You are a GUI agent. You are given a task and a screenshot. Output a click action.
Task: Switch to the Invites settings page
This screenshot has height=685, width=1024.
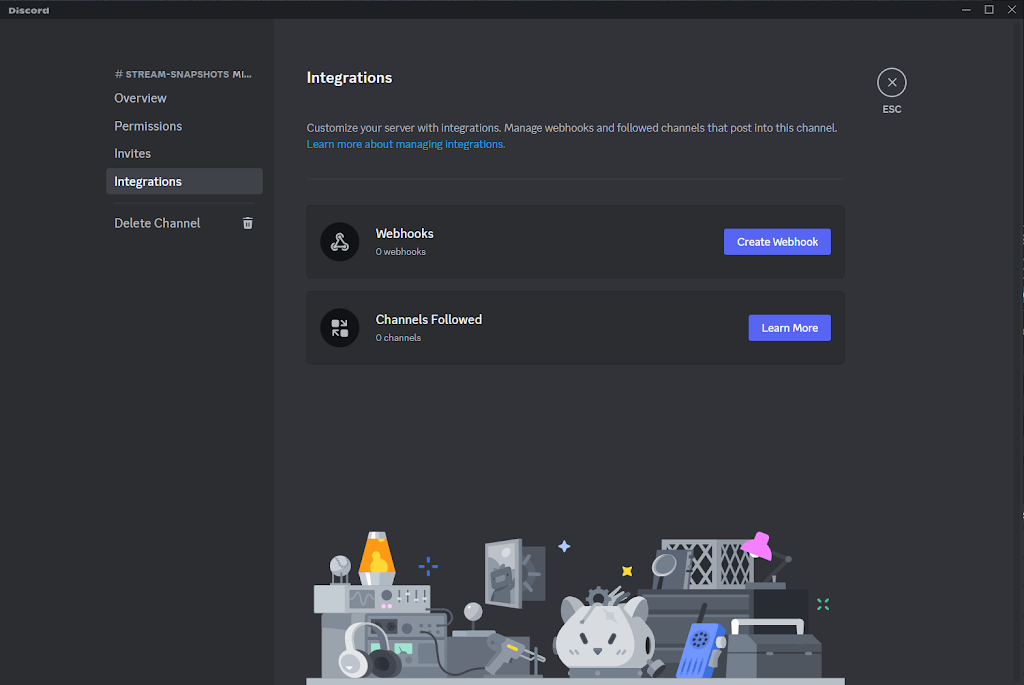coord(133,154)
